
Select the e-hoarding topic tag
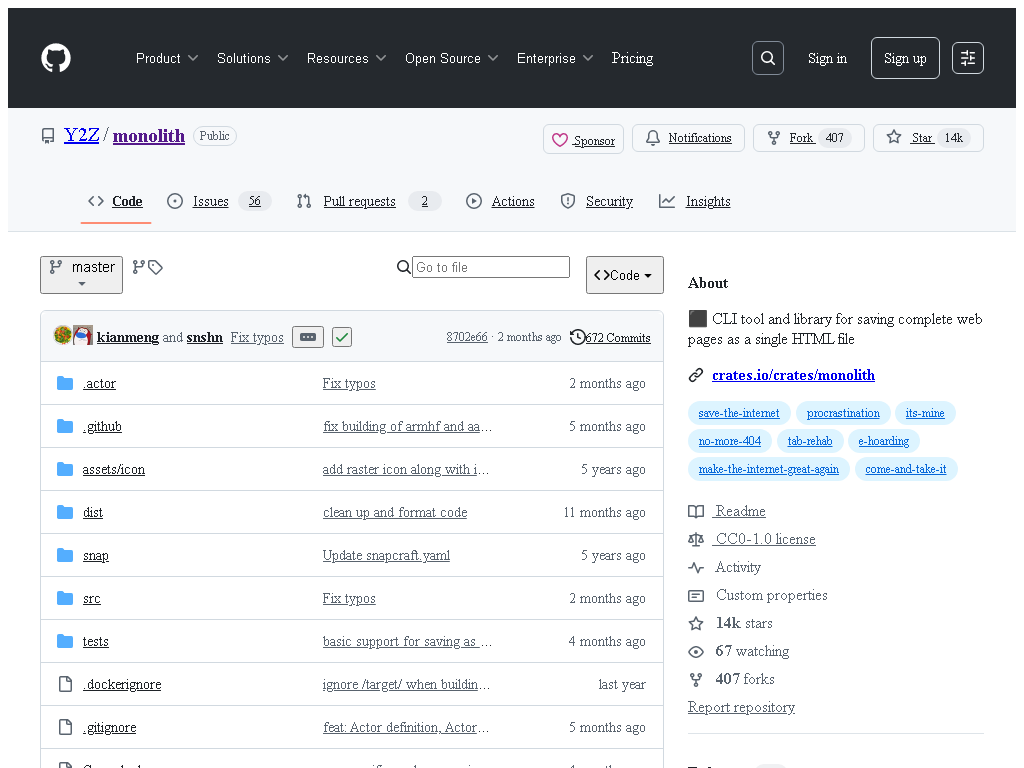884,441
